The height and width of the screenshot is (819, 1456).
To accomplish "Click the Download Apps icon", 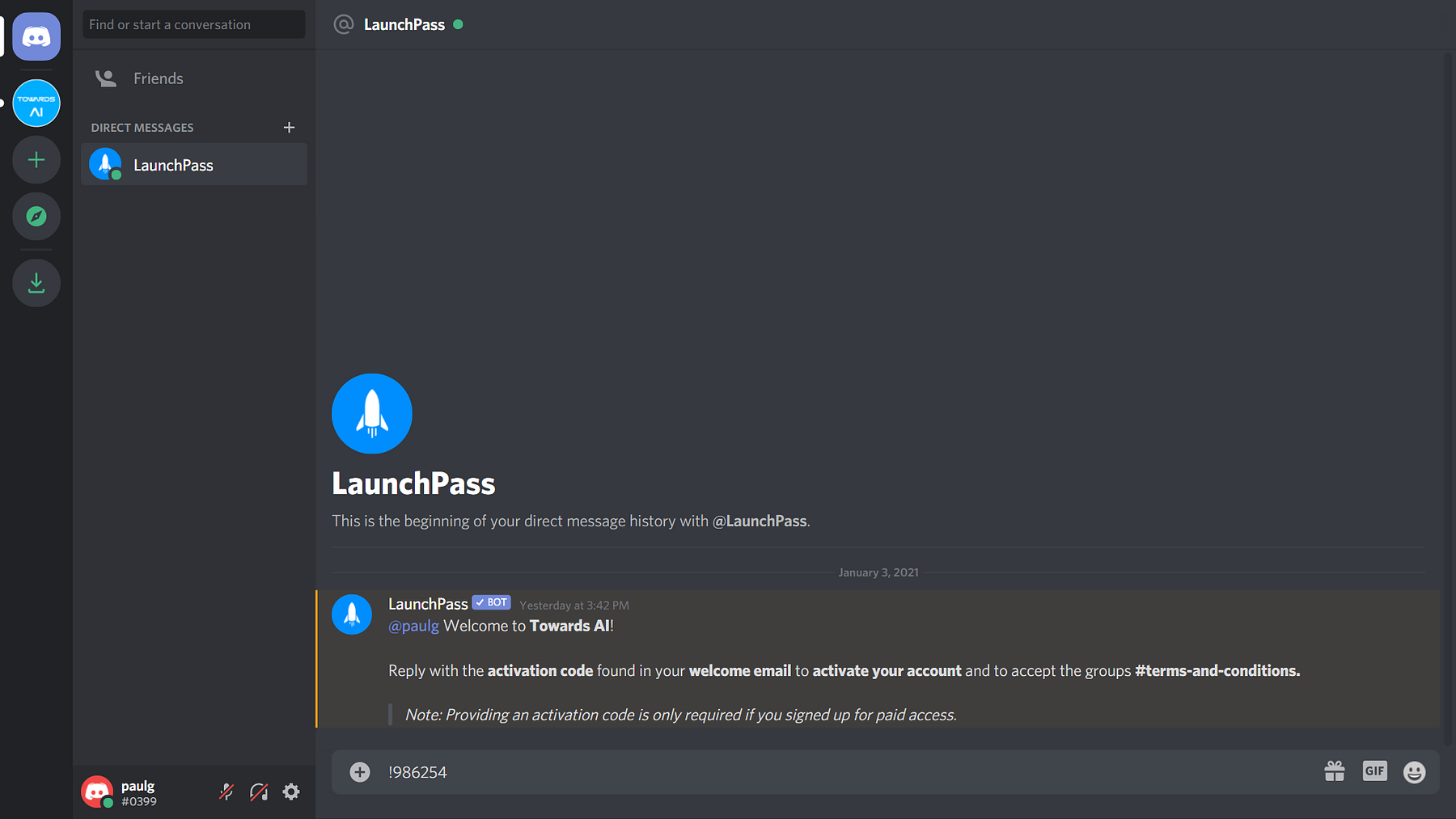I will tap(36, 283).
